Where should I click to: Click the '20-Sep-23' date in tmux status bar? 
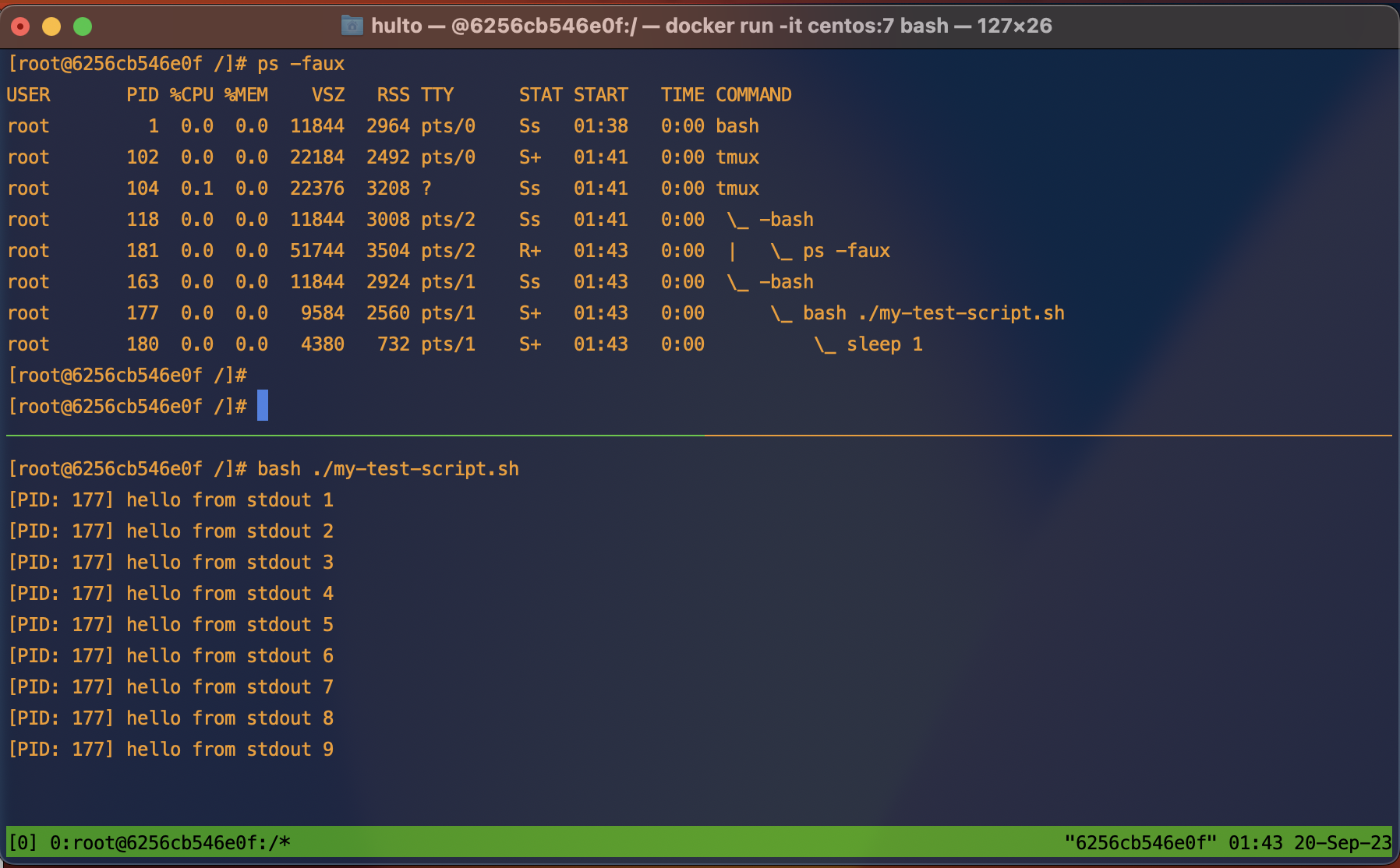[x=1343, y=843]
